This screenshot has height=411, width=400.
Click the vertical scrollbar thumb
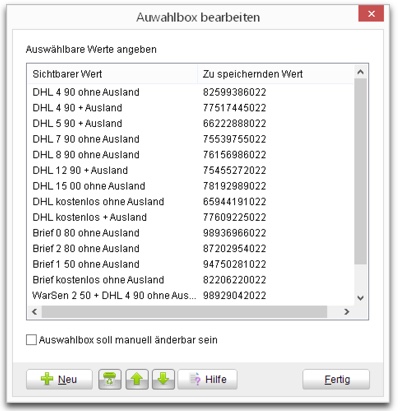pos(360,172)
